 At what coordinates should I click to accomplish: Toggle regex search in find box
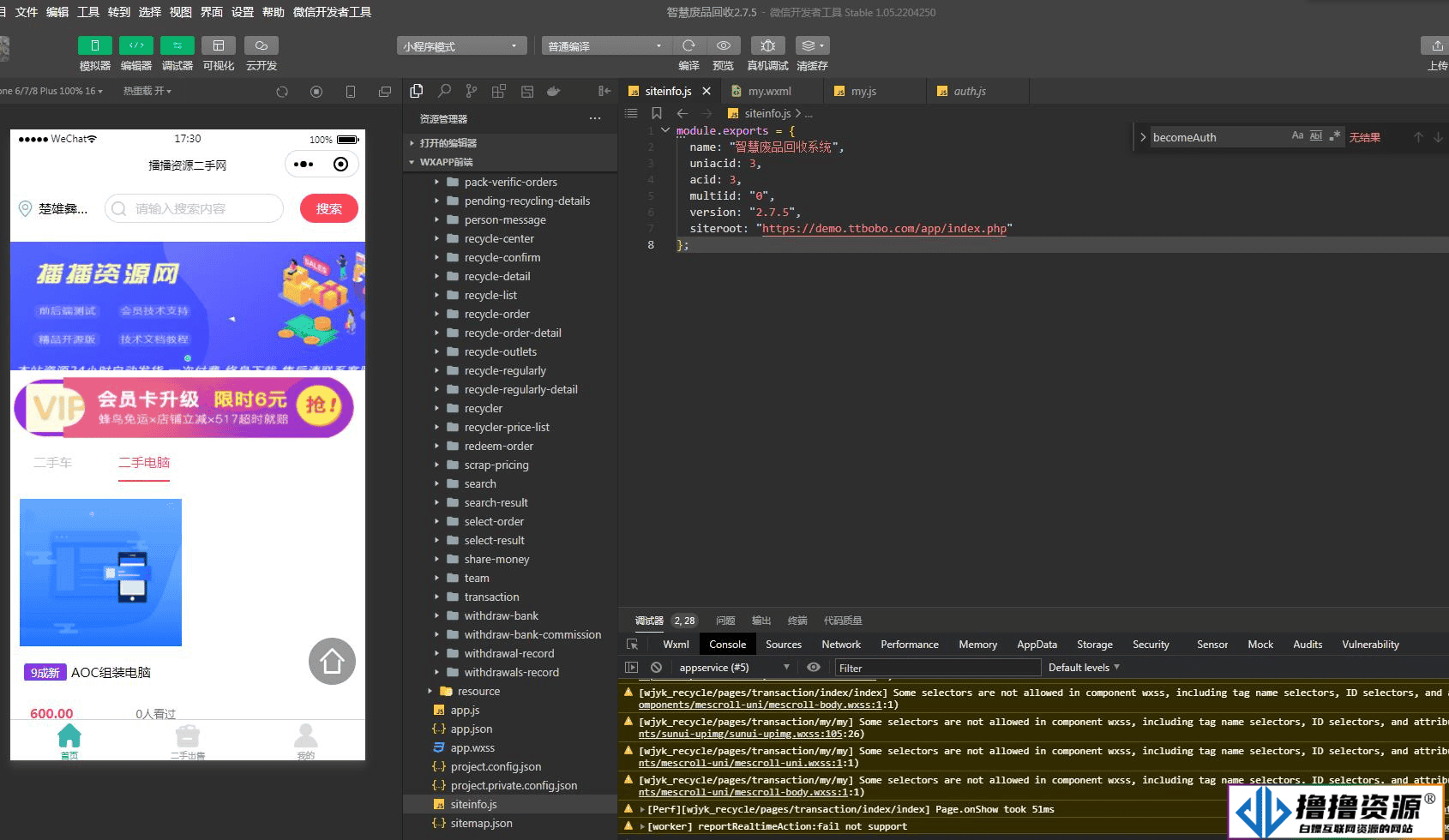(x=1335, y=136)
